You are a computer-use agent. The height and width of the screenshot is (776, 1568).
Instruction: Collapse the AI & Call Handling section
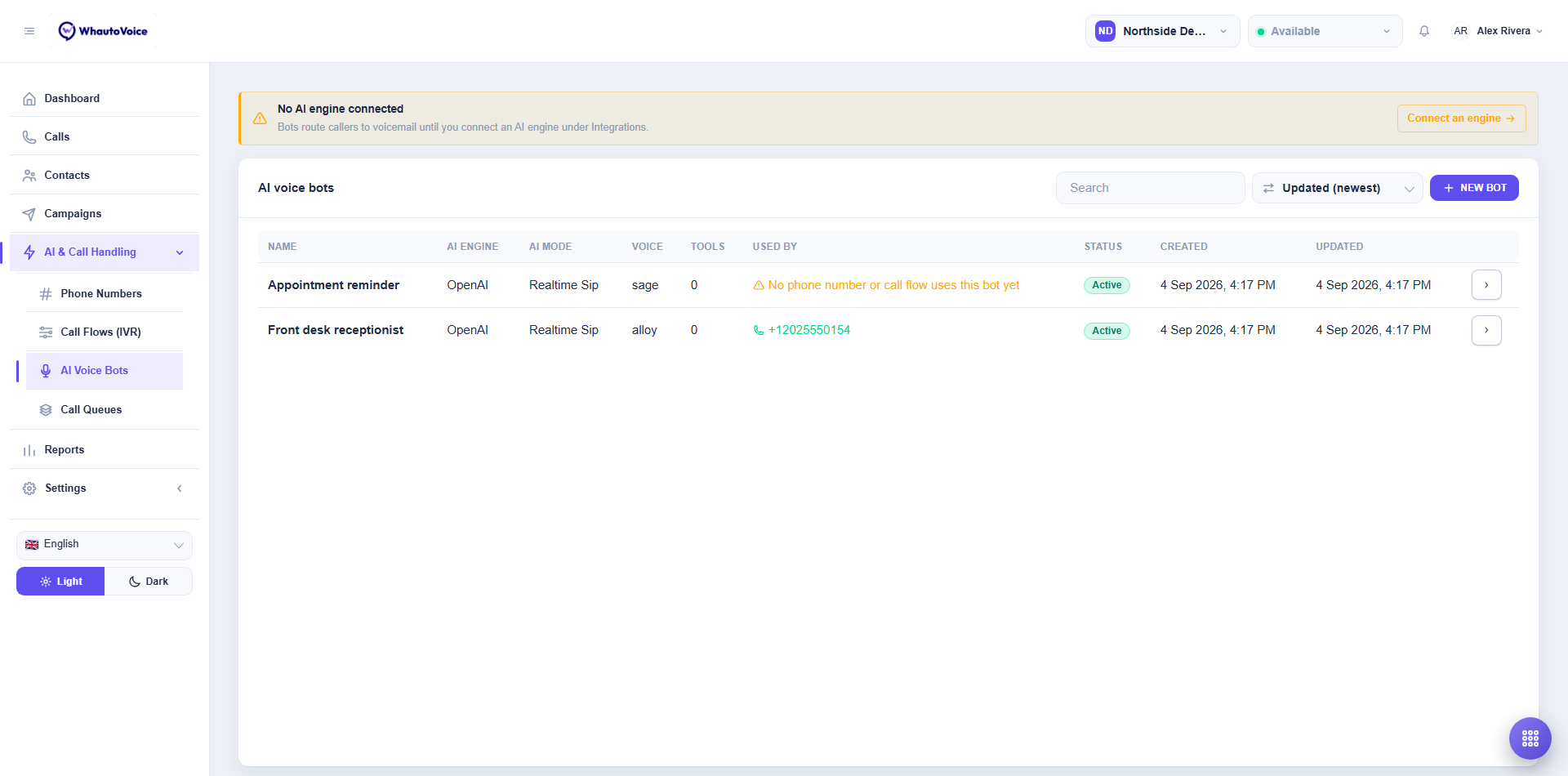[x=105, y=252]
